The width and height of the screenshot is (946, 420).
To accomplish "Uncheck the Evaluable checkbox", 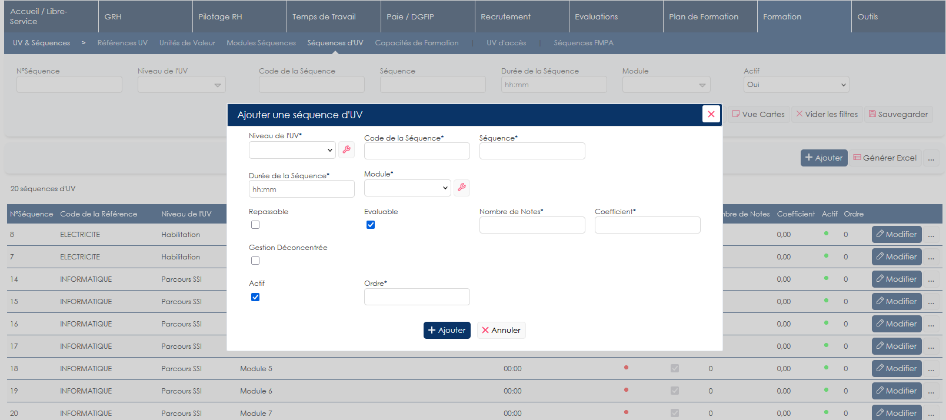I will click(371, 224).
